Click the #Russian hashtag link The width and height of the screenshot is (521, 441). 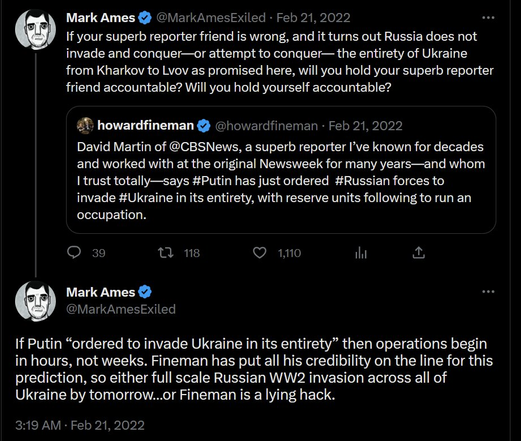362,181
